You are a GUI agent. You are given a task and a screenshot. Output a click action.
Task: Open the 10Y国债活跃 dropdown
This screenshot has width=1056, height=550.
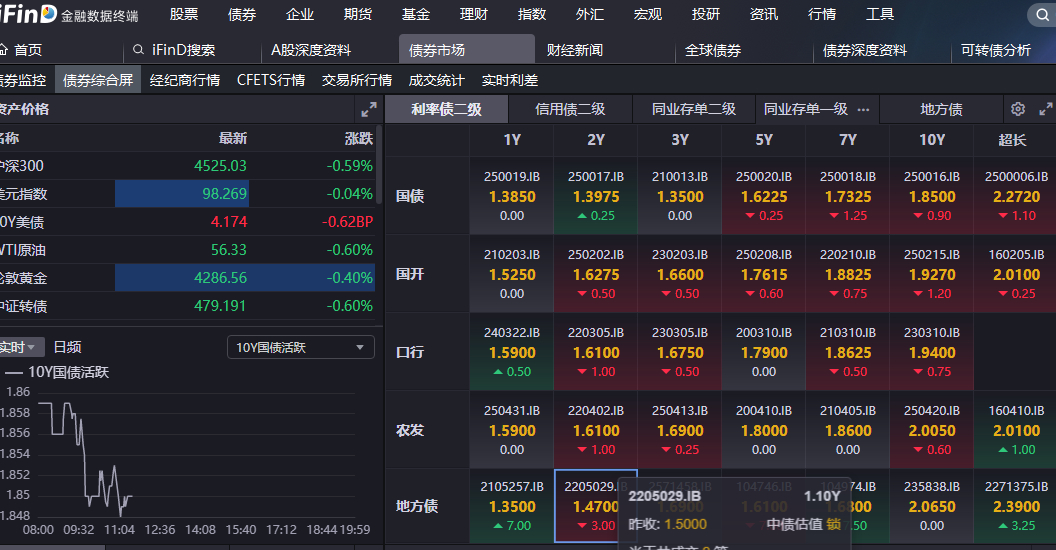coord(300,347)
